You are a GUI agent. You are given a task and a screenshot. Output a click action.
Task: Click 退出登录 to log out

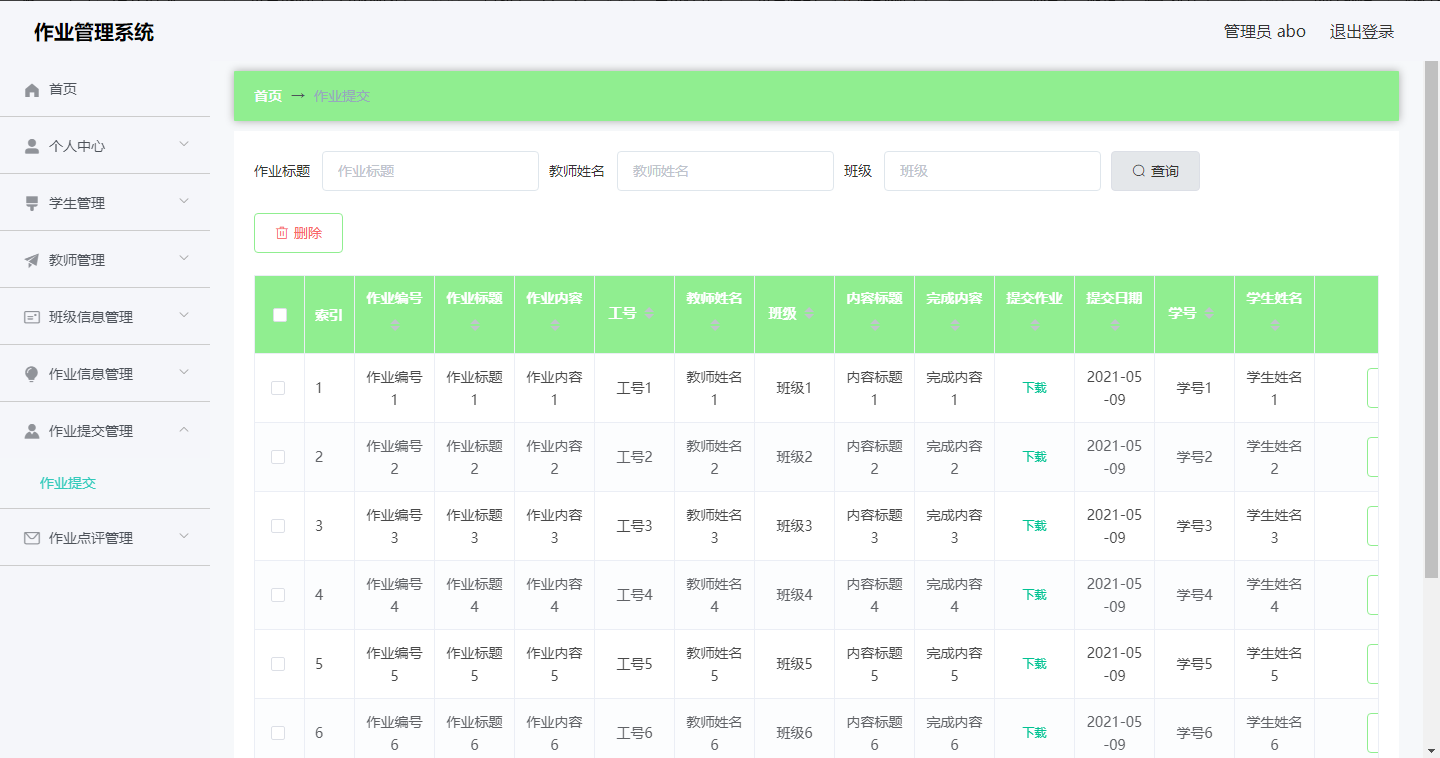pyautogui.click(x=1361, y=32)
